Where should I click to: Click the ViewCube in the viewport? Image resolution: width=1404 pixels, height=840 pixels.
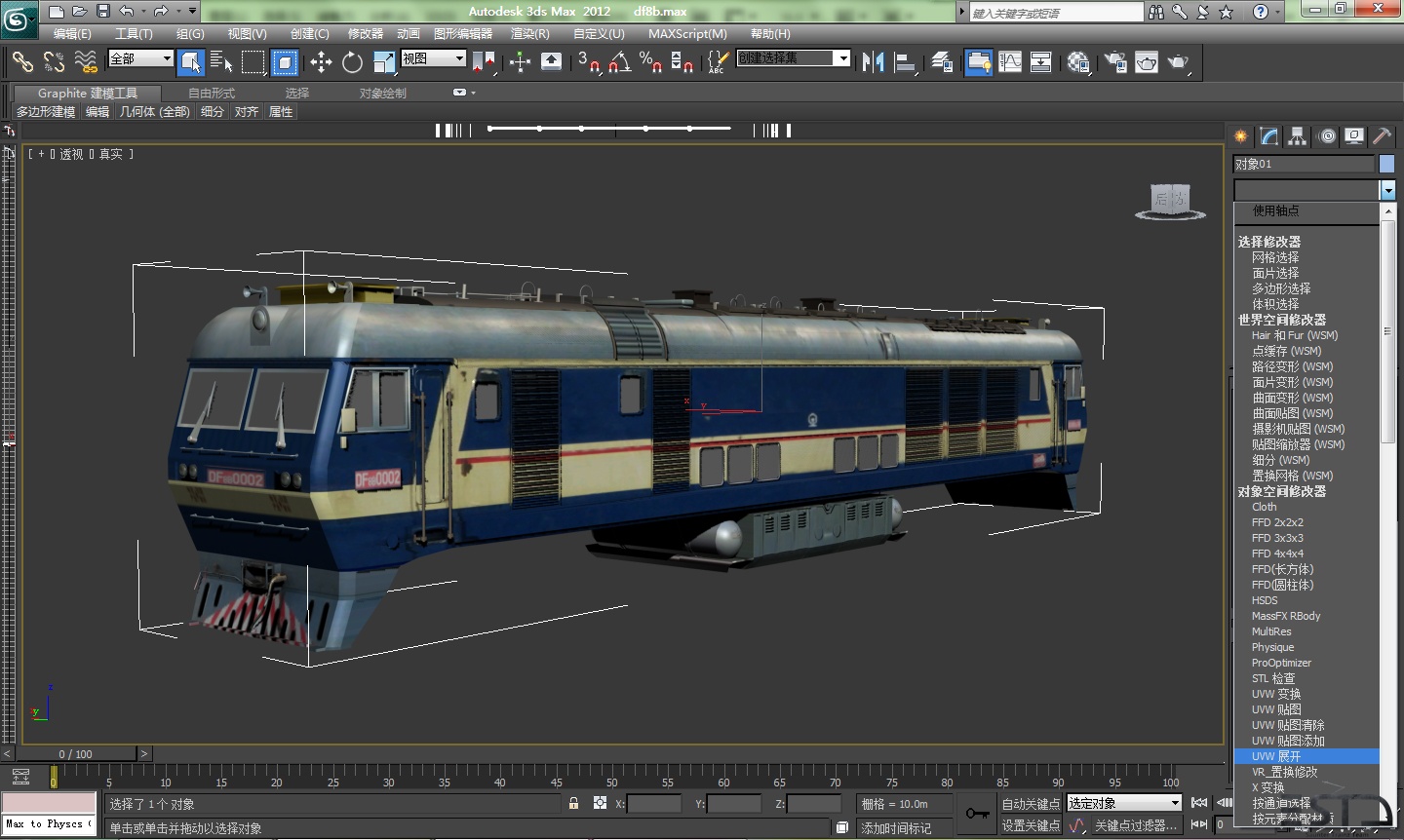click(1170, 201)
